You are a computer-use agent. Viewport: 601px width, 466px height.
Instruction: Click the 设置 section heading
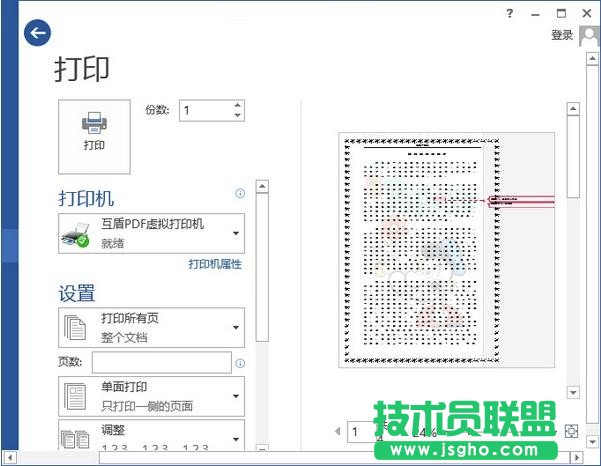pos(77,294)
